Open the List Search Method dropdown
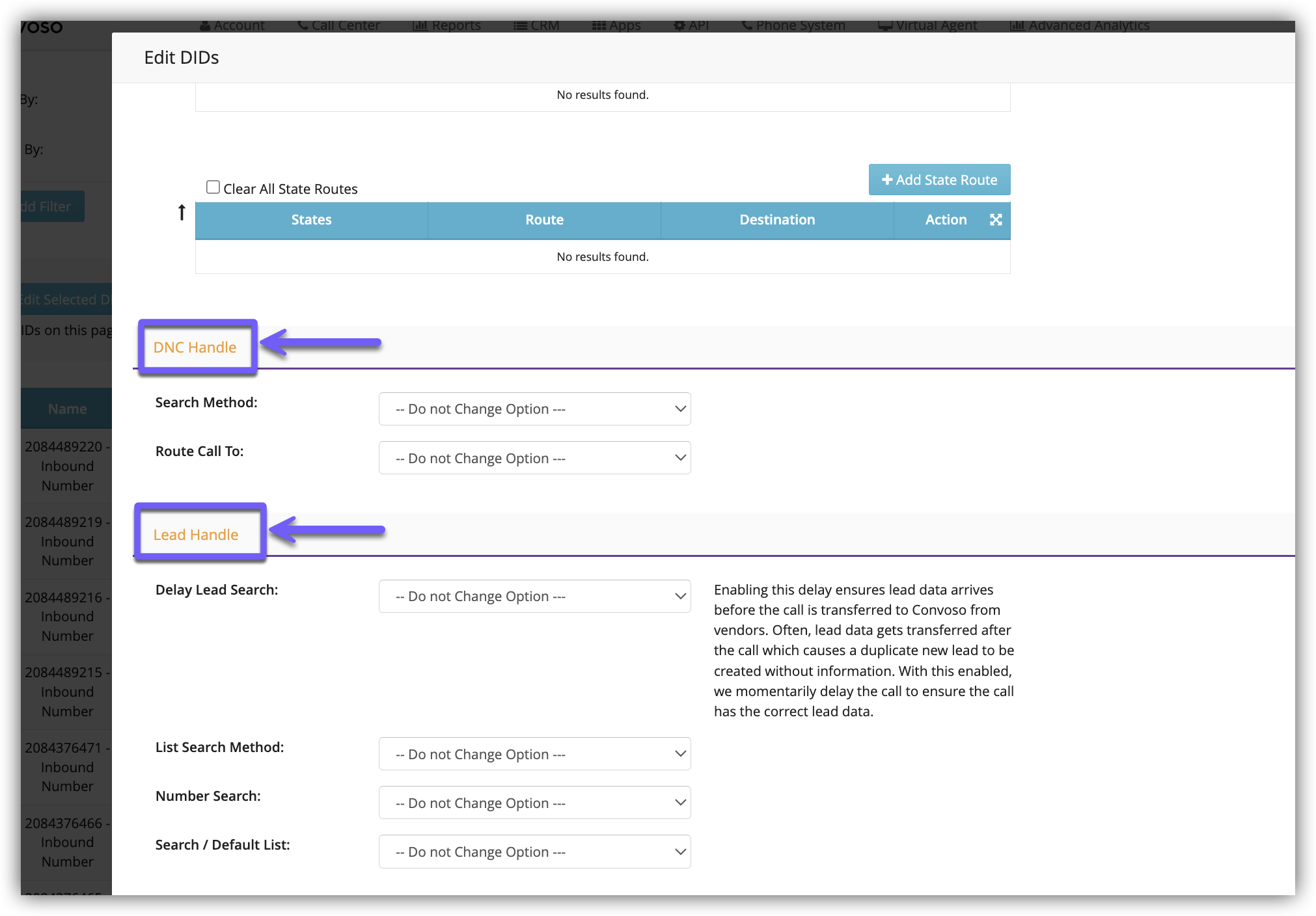Screen dimensions: 1316x916 [x=534, y=754]
